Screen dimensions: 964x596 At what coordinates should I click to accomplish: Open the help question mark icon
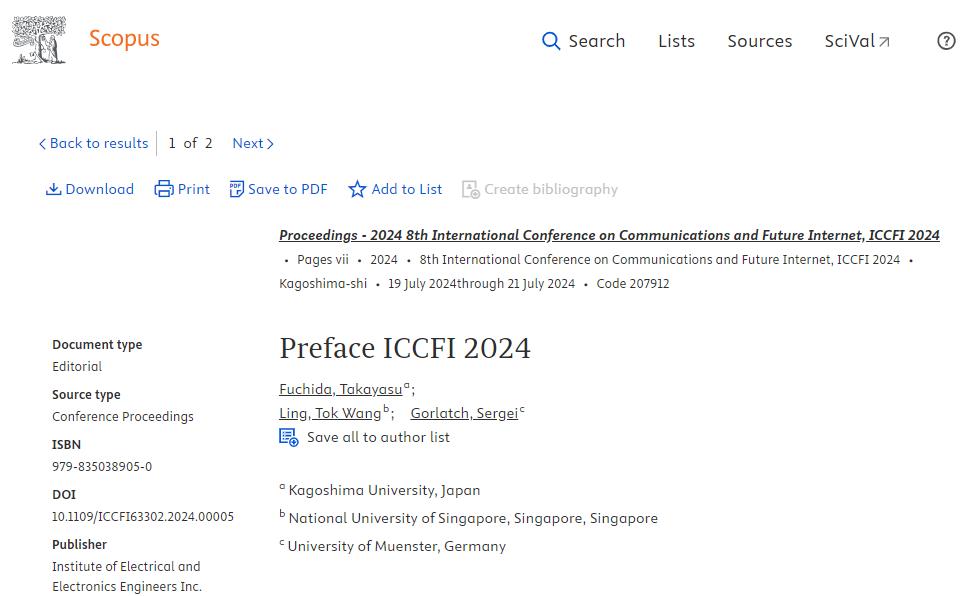pyautogui.click(x=946, y=41)
